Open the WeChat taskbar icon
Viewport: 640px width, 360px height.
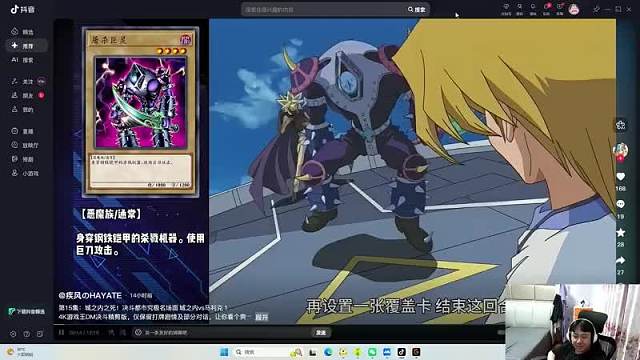point(372,352)
